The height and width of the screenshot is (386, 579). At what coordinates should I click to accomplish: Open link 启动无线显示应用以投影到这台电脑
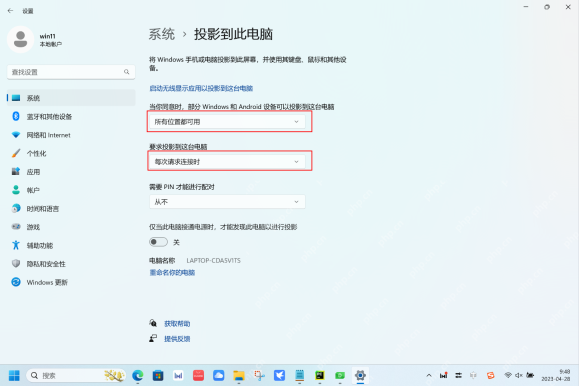(x=201, y=88)
